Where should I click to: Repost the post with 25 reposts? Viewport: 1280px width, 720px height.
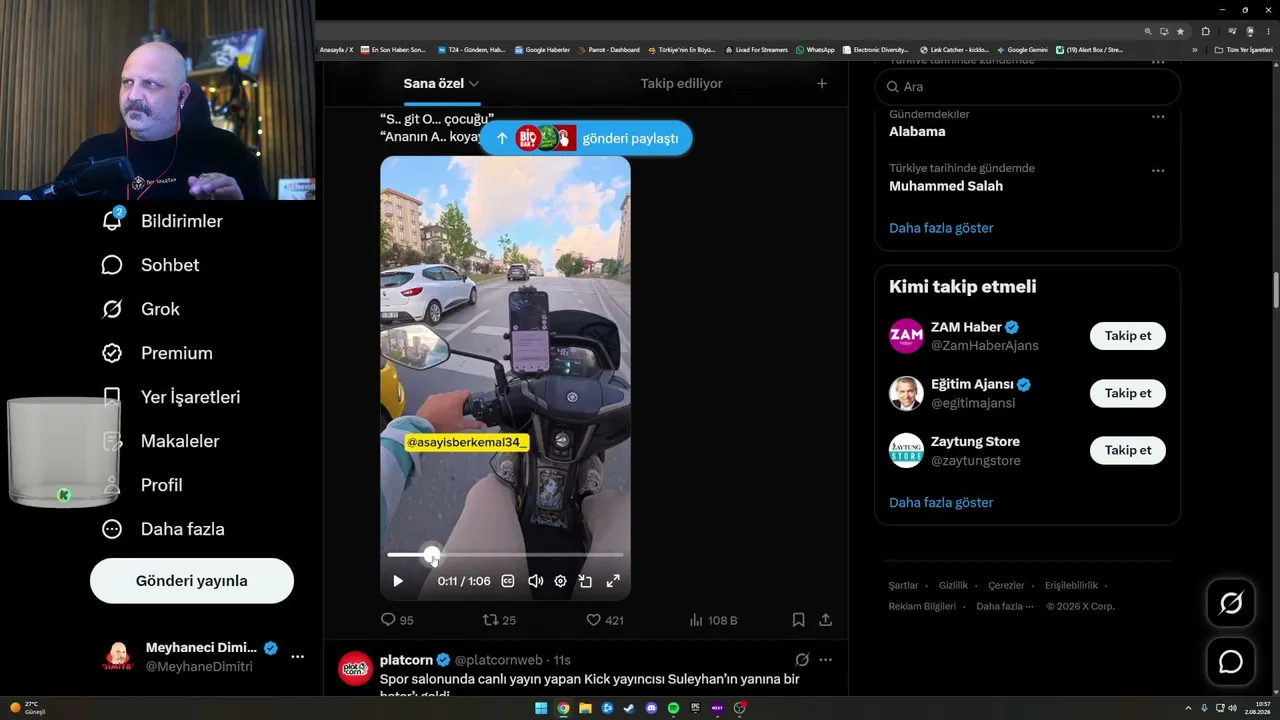coord(499,620)
